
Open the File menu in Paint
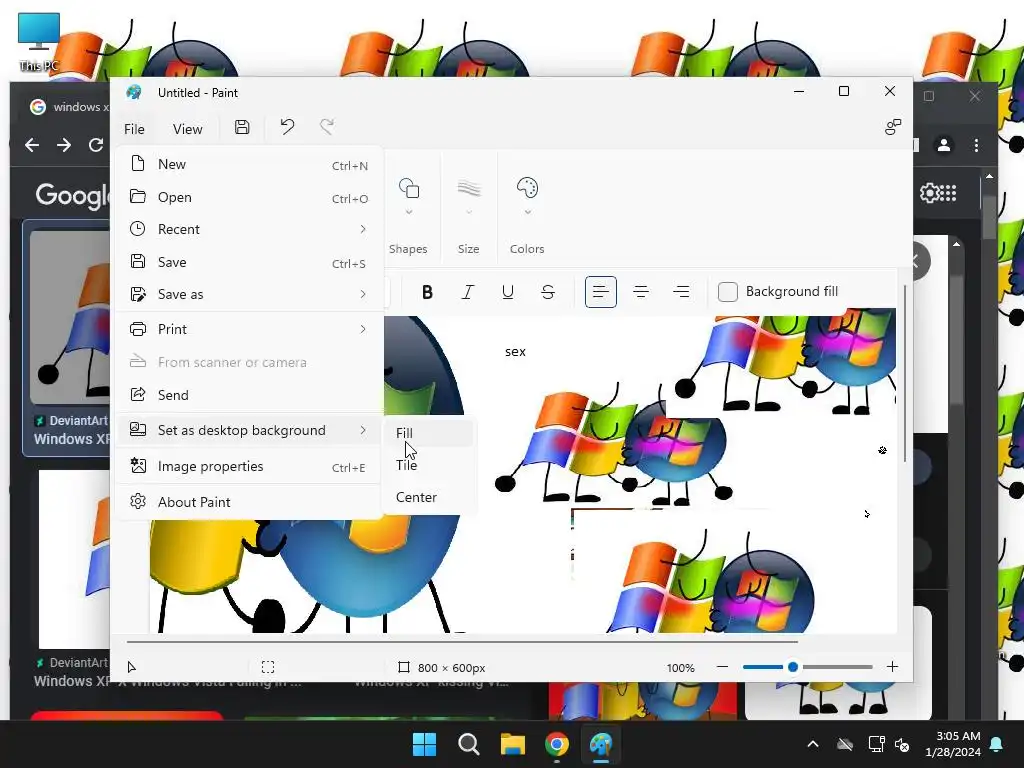click(x=135, y=129)
